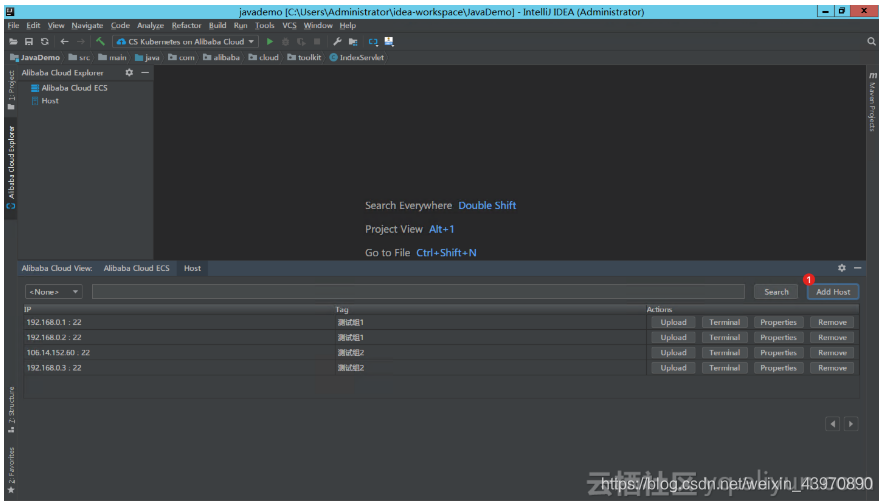Go to the next page of hosts
Viewport: 883px width, 503px height.
point(851,424)
